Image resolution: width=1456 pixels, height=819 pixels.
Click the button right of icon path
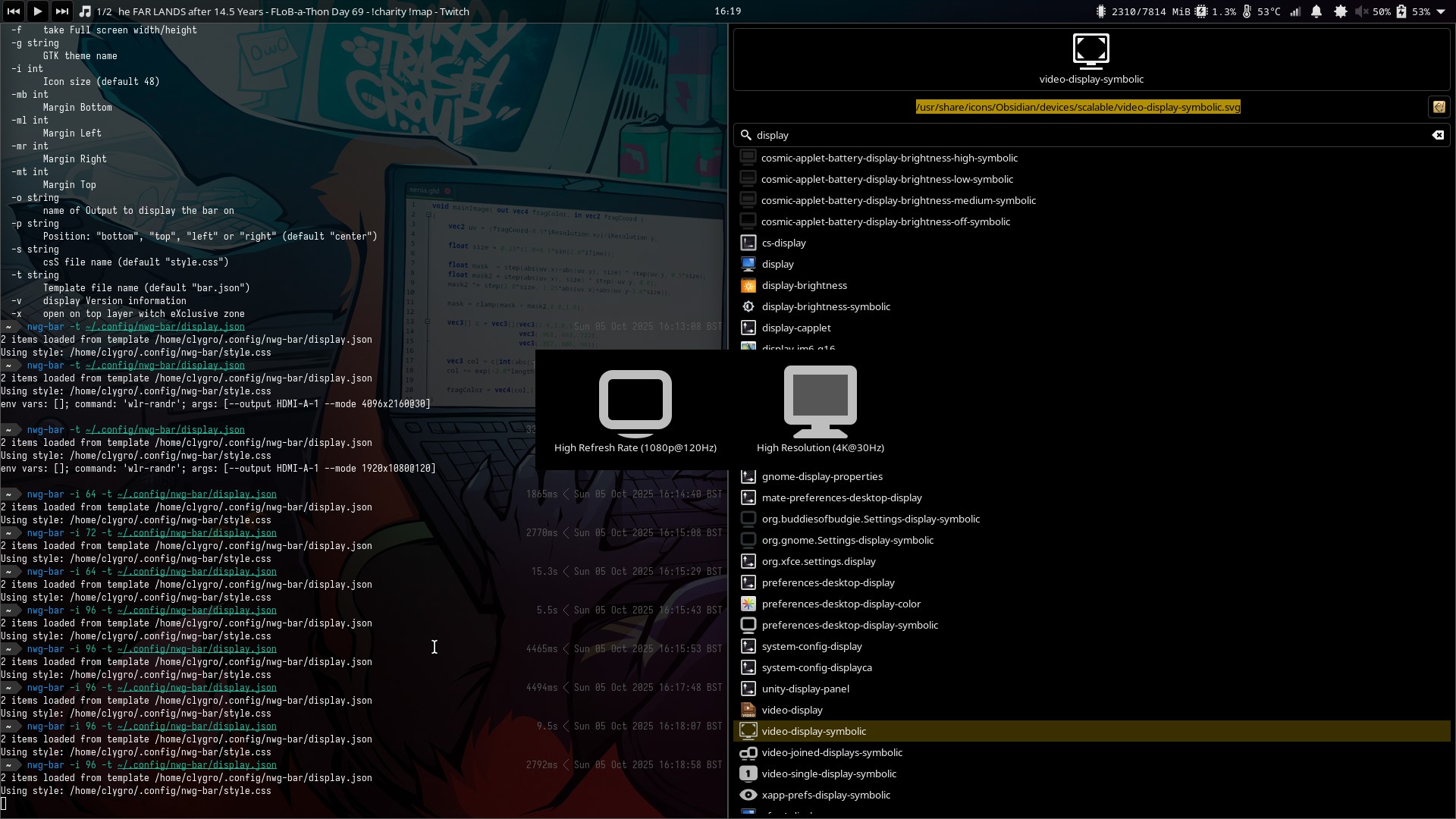pos(1439,107)
